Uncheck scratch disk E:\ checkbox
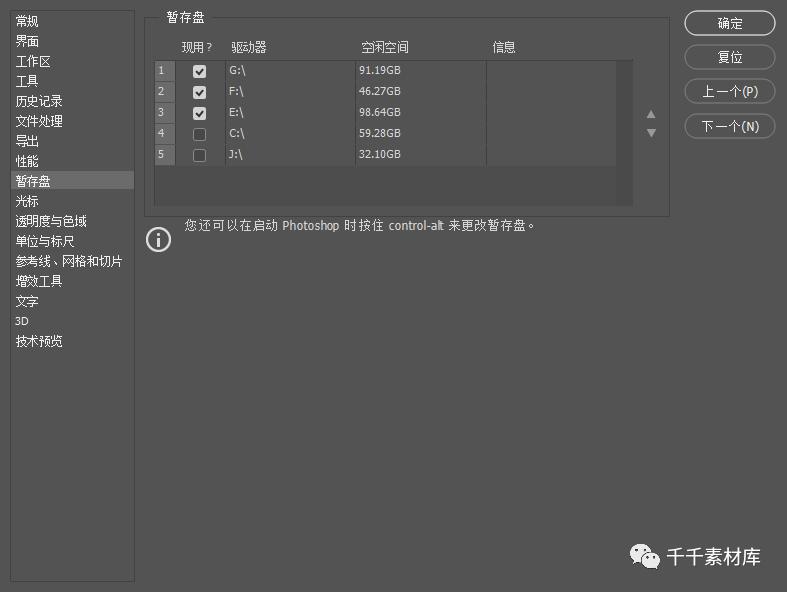The width and height of the screenshot is (787, 592). [x=199, y=113]
